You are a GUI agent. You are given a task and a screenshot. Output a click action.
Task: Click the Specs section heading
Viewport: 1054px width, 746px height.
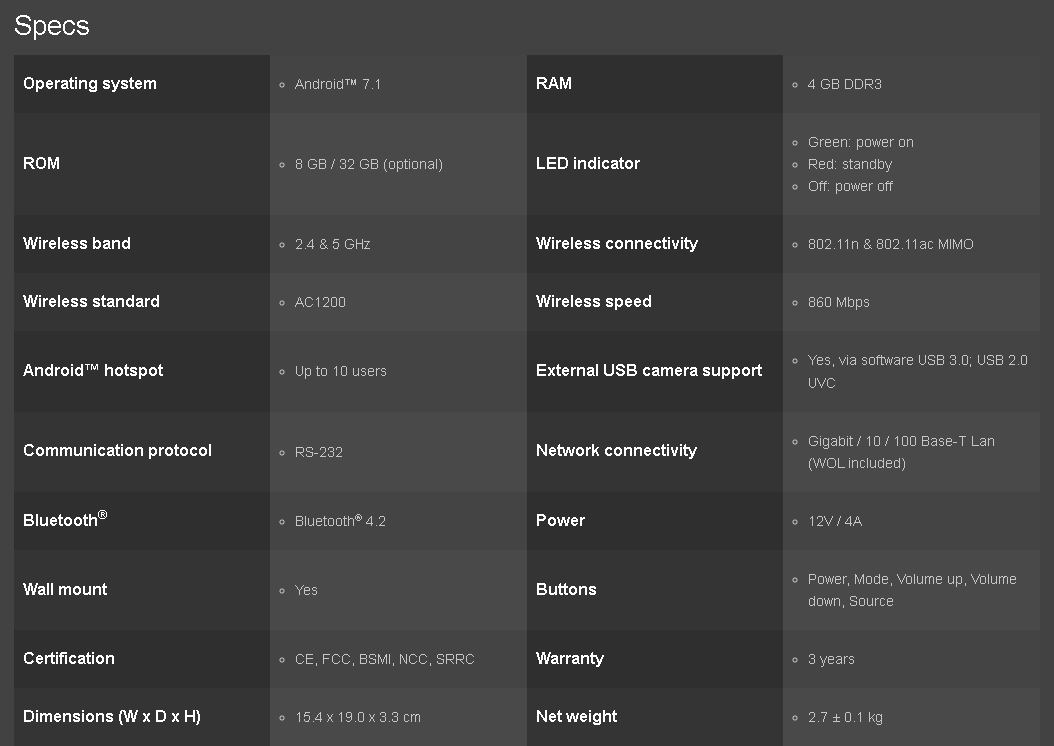52,26
